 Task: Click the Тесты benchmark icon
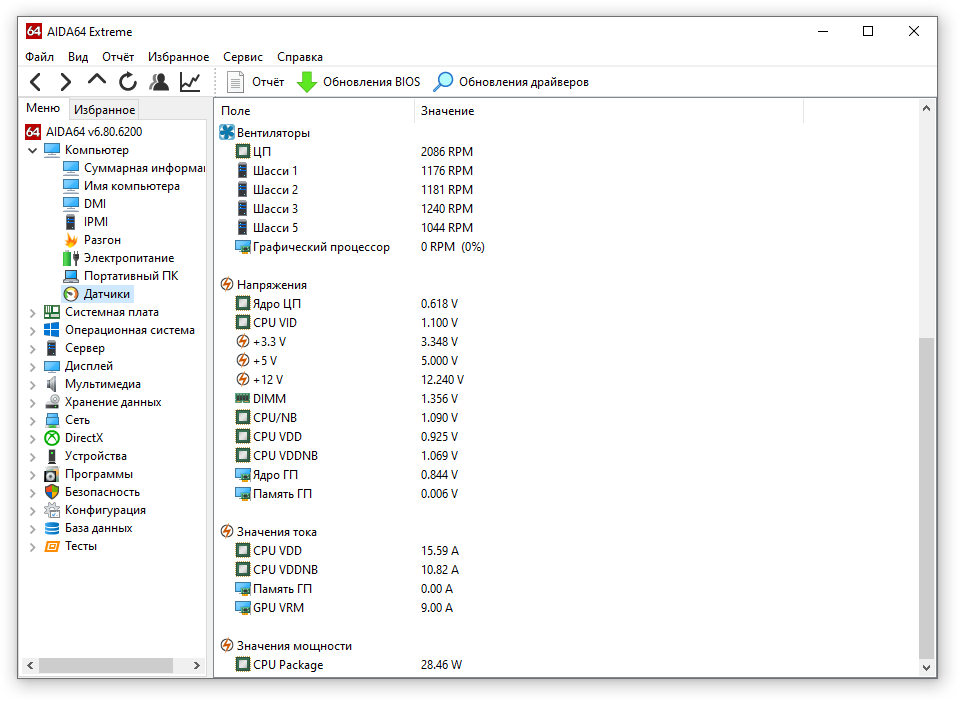tap(51, 546)
